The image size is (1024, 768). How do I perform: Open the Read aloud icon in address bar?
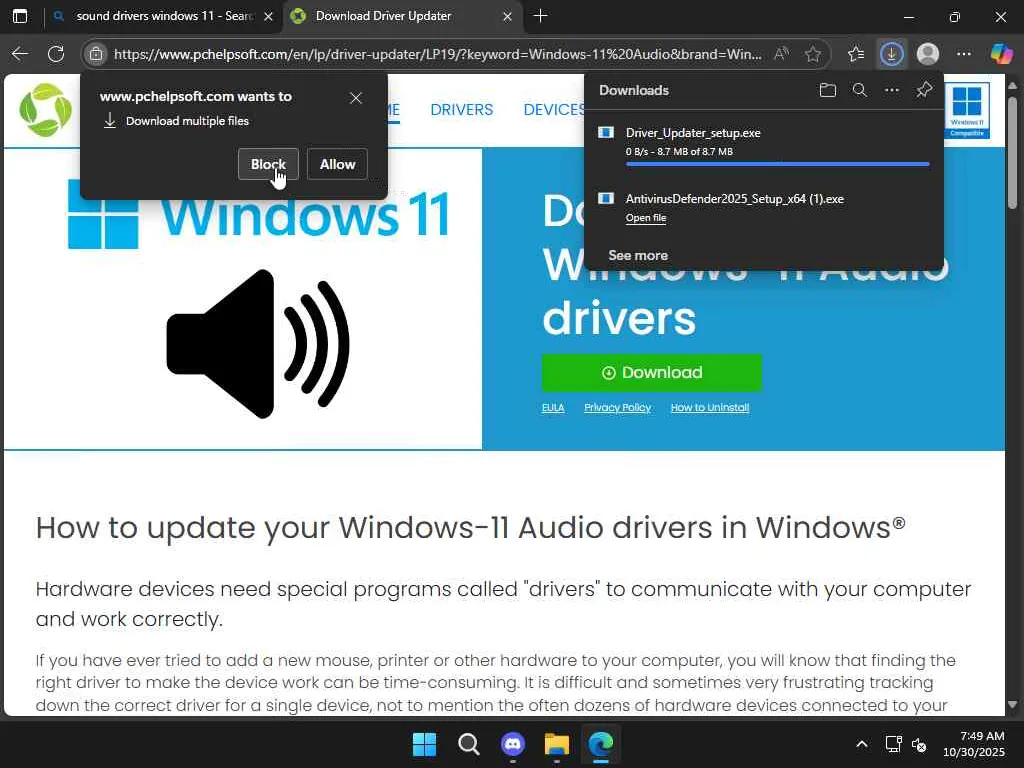pos(781,54)
